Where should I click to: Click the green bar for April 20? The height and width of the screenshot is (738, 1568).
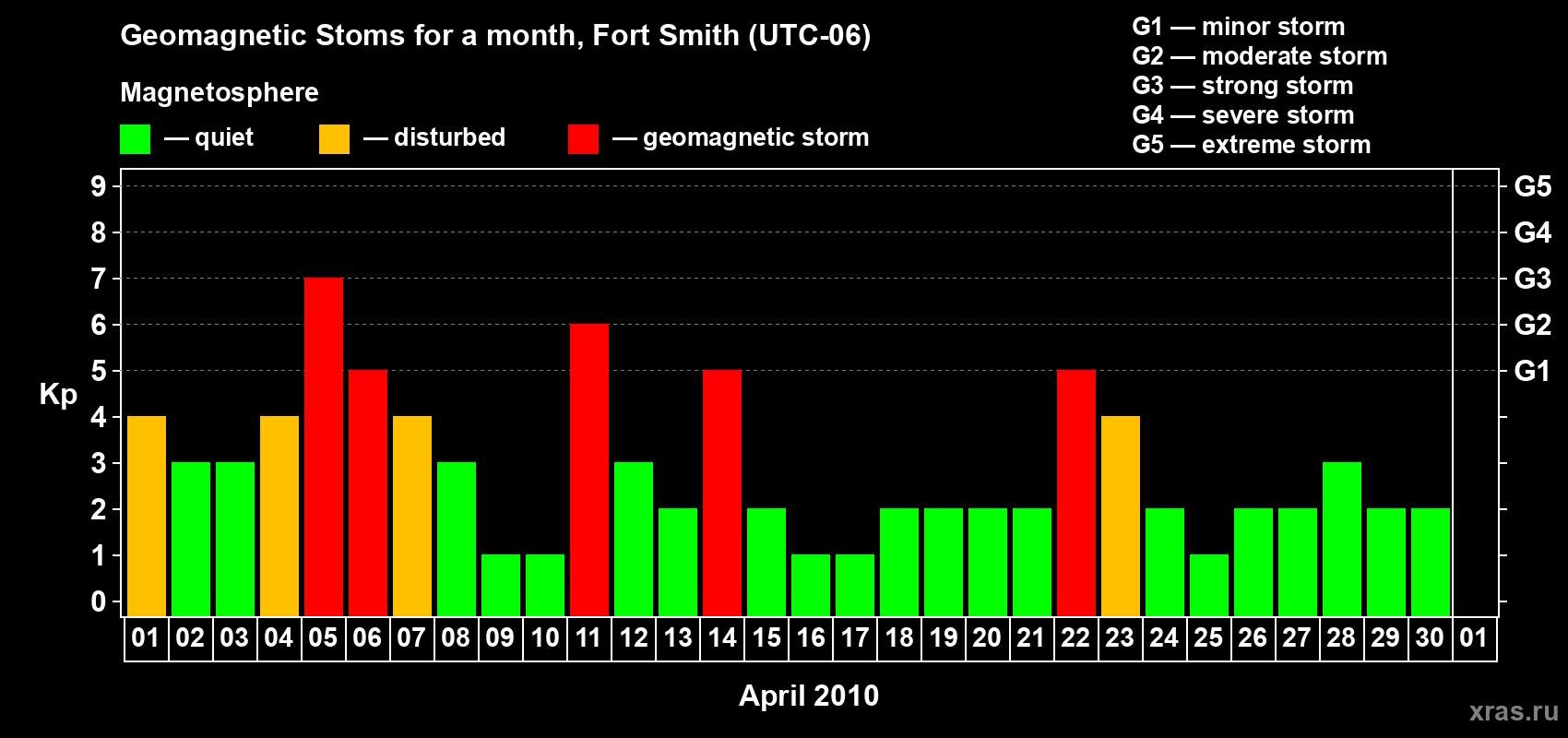(x=988, y=563)
